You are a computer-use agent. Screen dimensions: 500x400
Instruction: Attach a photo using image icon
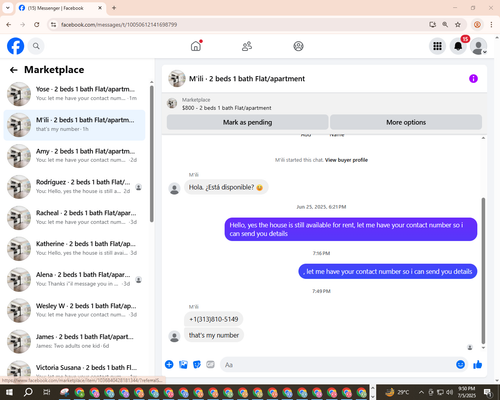coord(183,364)
